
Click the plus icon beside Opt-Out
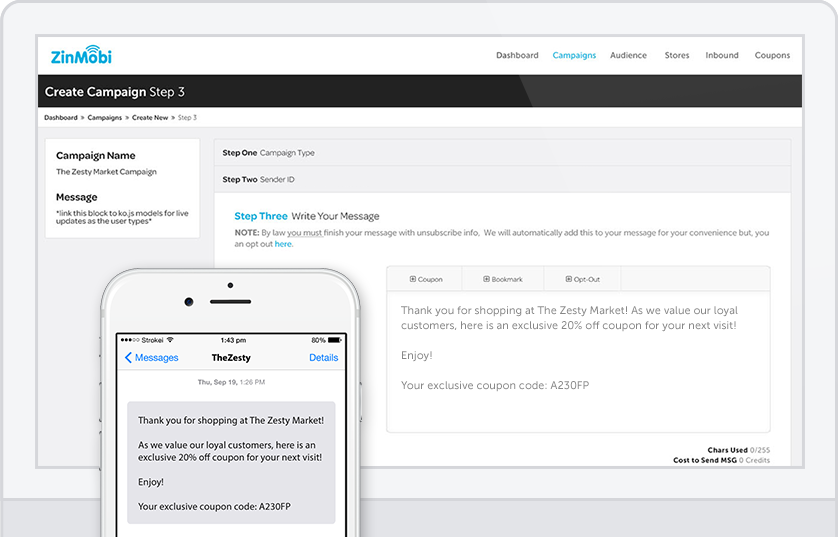tap(569, 279)
